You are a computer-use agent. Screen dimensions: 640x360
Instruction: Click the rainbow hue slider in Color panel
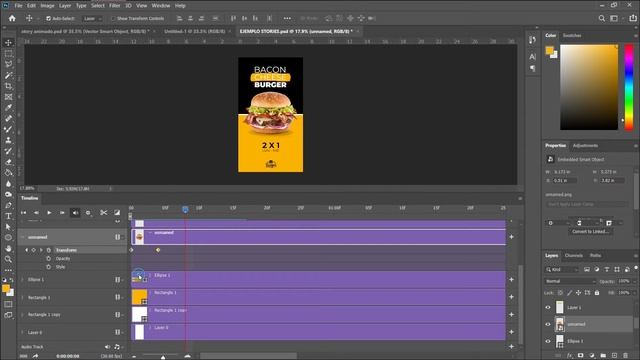(x=629, y=87)
